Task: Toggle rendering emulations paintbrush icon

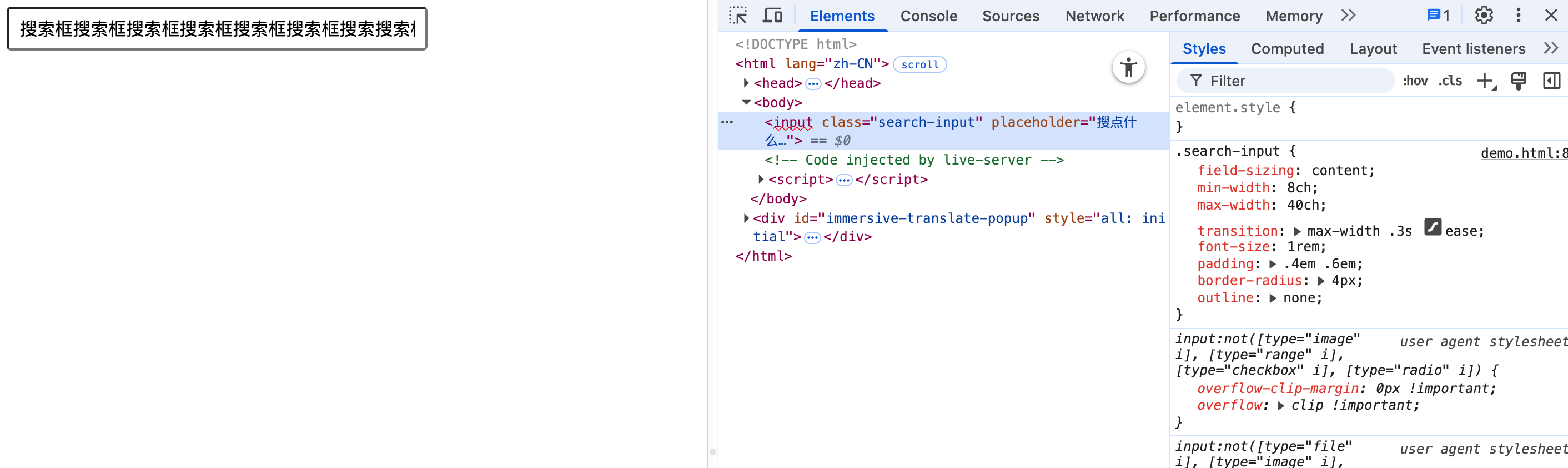Action: pyautogui.click(x=1519, y=81)
